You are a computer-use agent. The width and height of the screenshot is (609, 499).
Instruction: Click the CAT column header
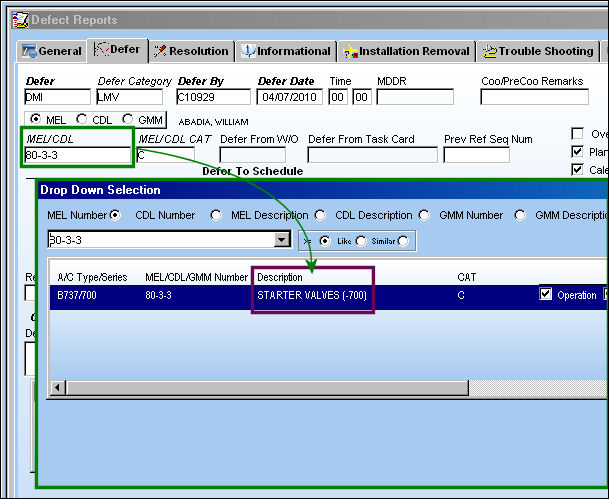coord(466,277)
